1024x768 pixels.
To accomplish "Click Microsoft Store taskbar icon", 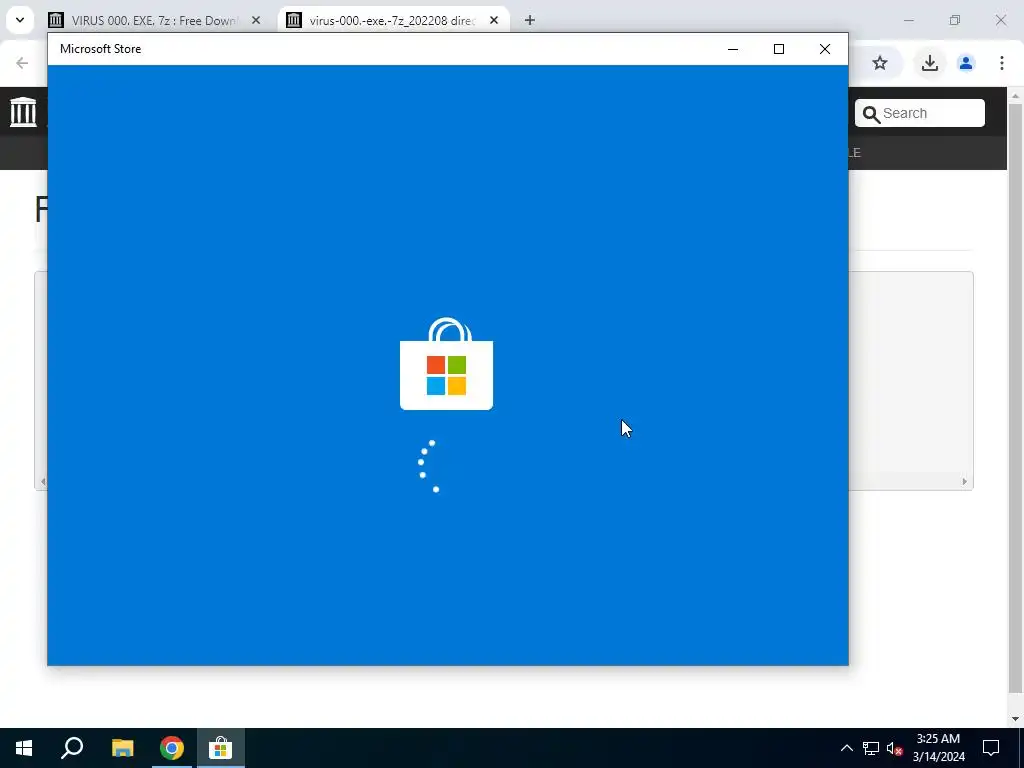I will click(x=221, y=748).
